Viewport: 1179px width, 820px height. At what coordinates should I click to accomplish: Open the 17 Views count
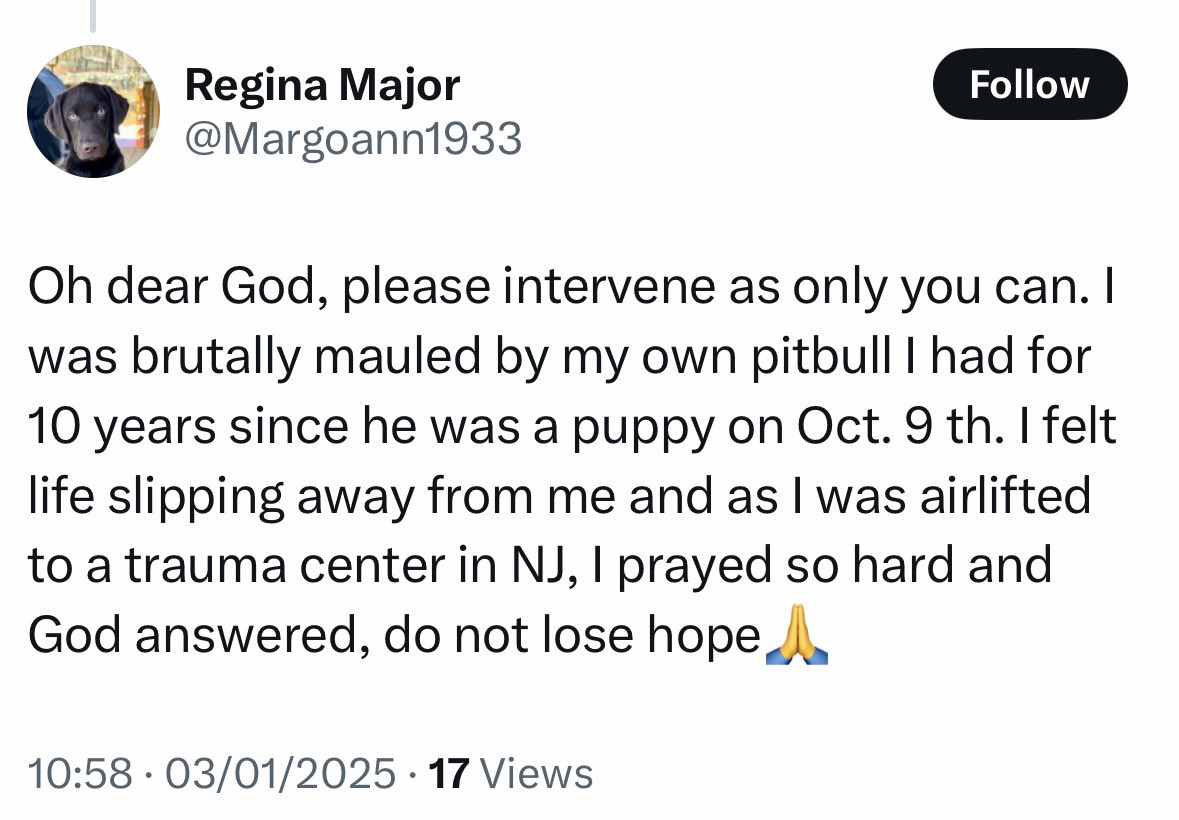click(510, 773)
